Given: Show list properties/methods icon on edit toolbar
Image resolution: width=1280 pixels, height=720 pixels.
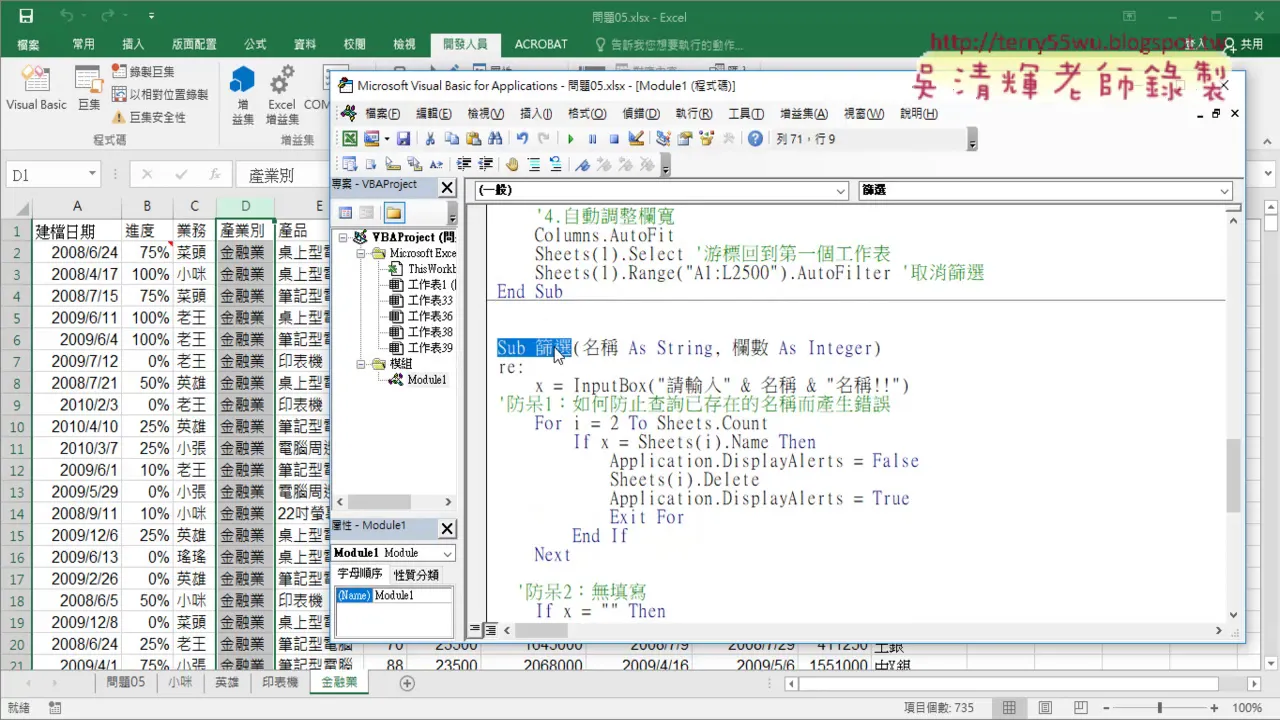Looking at the screenshot, I should pos(348,164).
